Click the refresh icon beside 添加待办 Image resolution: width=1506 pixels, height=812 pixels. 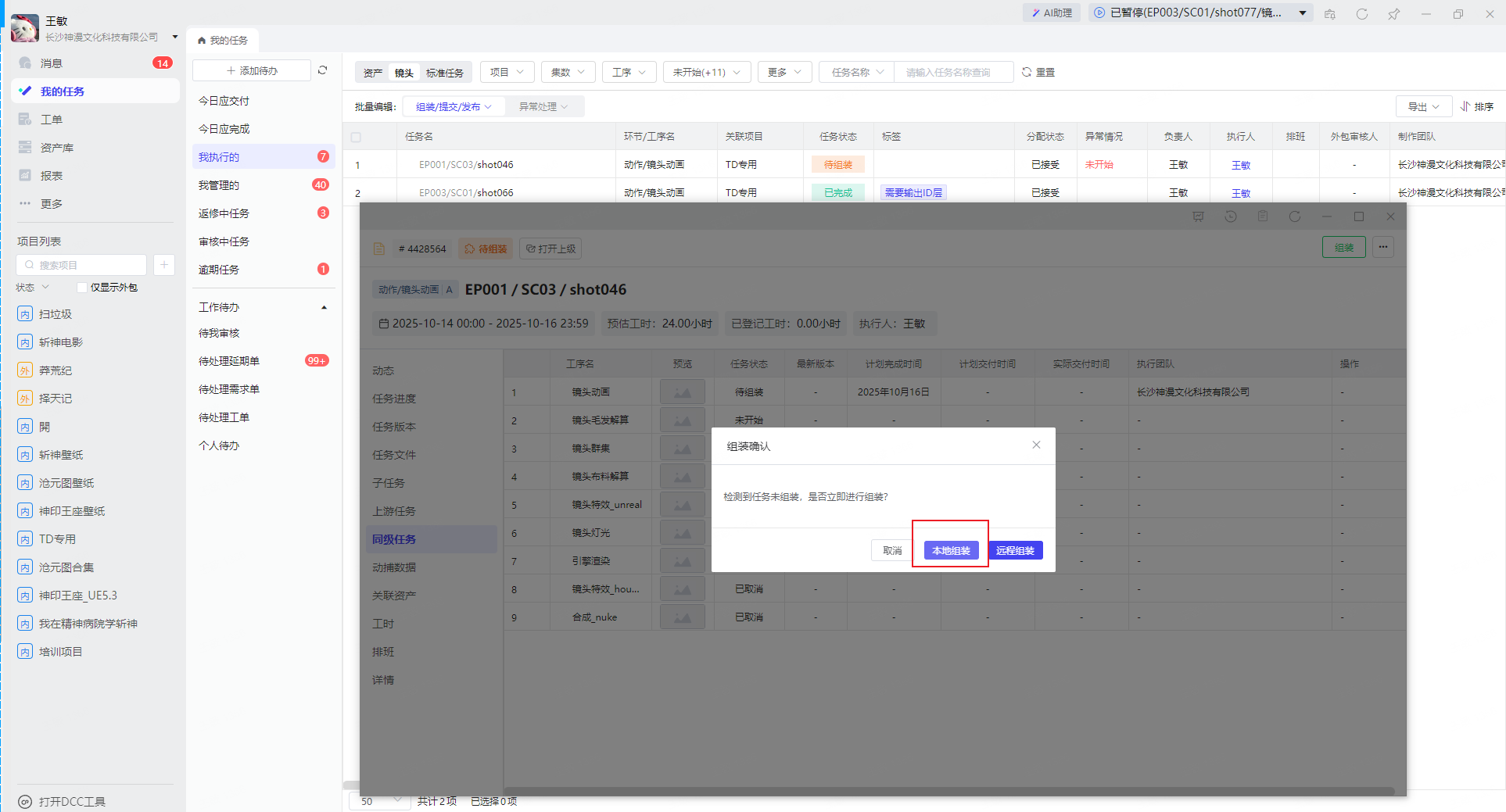click(322, 70)
